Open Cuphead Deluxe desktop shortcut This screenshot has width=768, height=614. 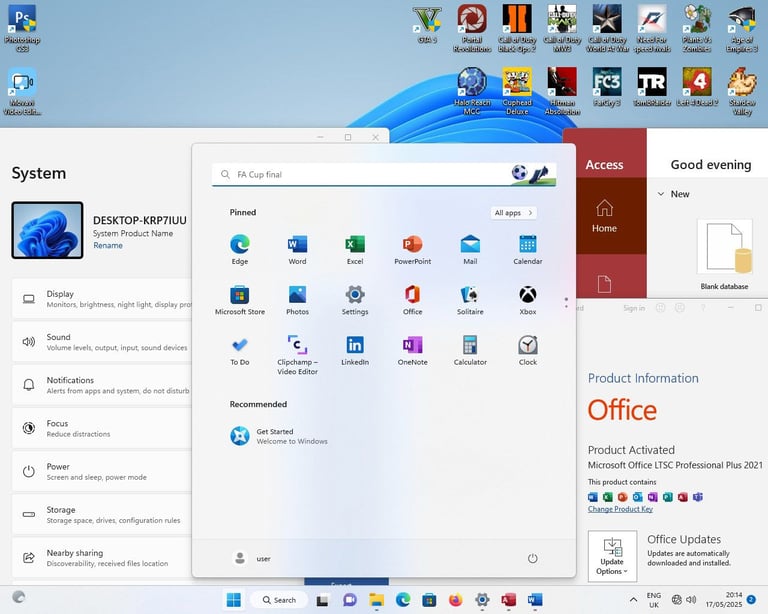click(x=517, y=91)
